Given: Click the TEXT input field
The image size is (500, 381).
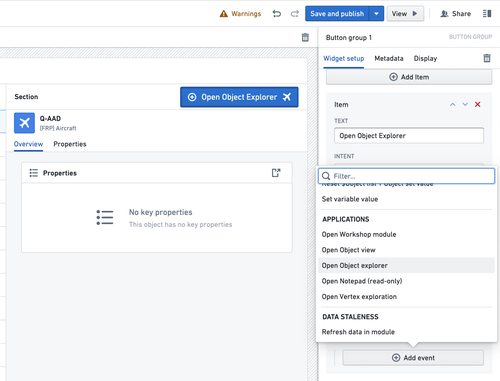Looking at the screenshot, I should point(409,136).
